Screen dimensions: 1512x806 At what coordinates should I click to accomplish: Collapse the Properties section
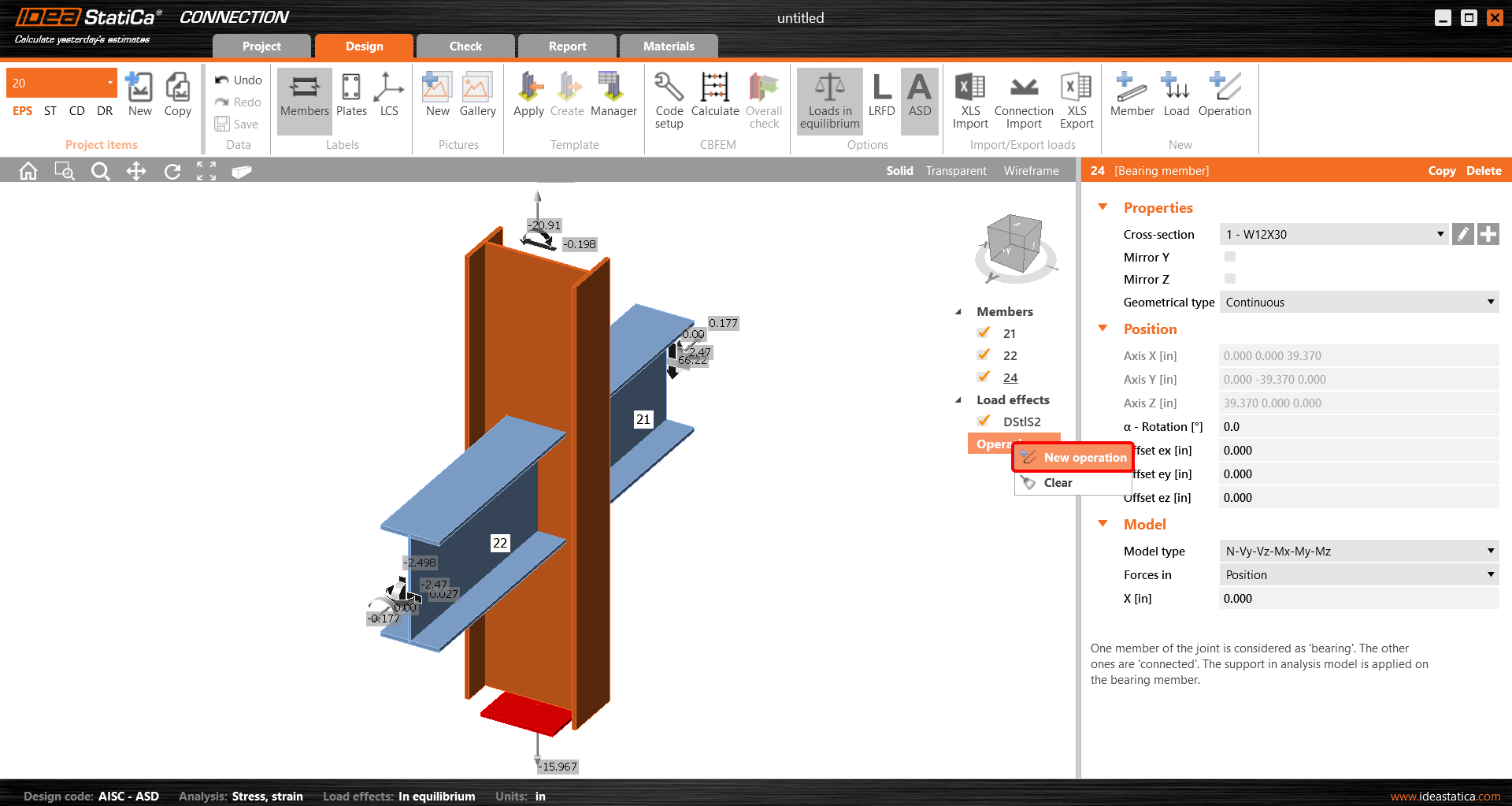coord(1103,207)
